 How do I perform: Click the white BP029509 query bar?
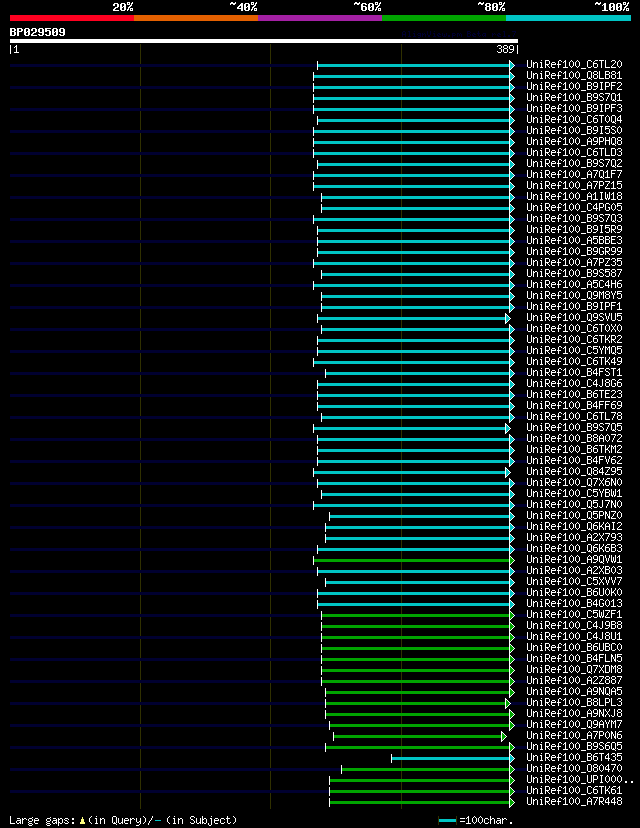pyautogui.click(x=264, y=41)
